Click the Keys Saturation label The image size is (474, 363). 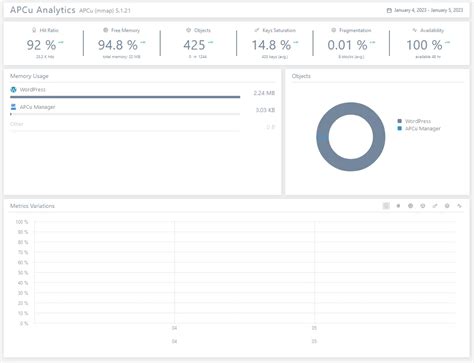tap(279, 30)
